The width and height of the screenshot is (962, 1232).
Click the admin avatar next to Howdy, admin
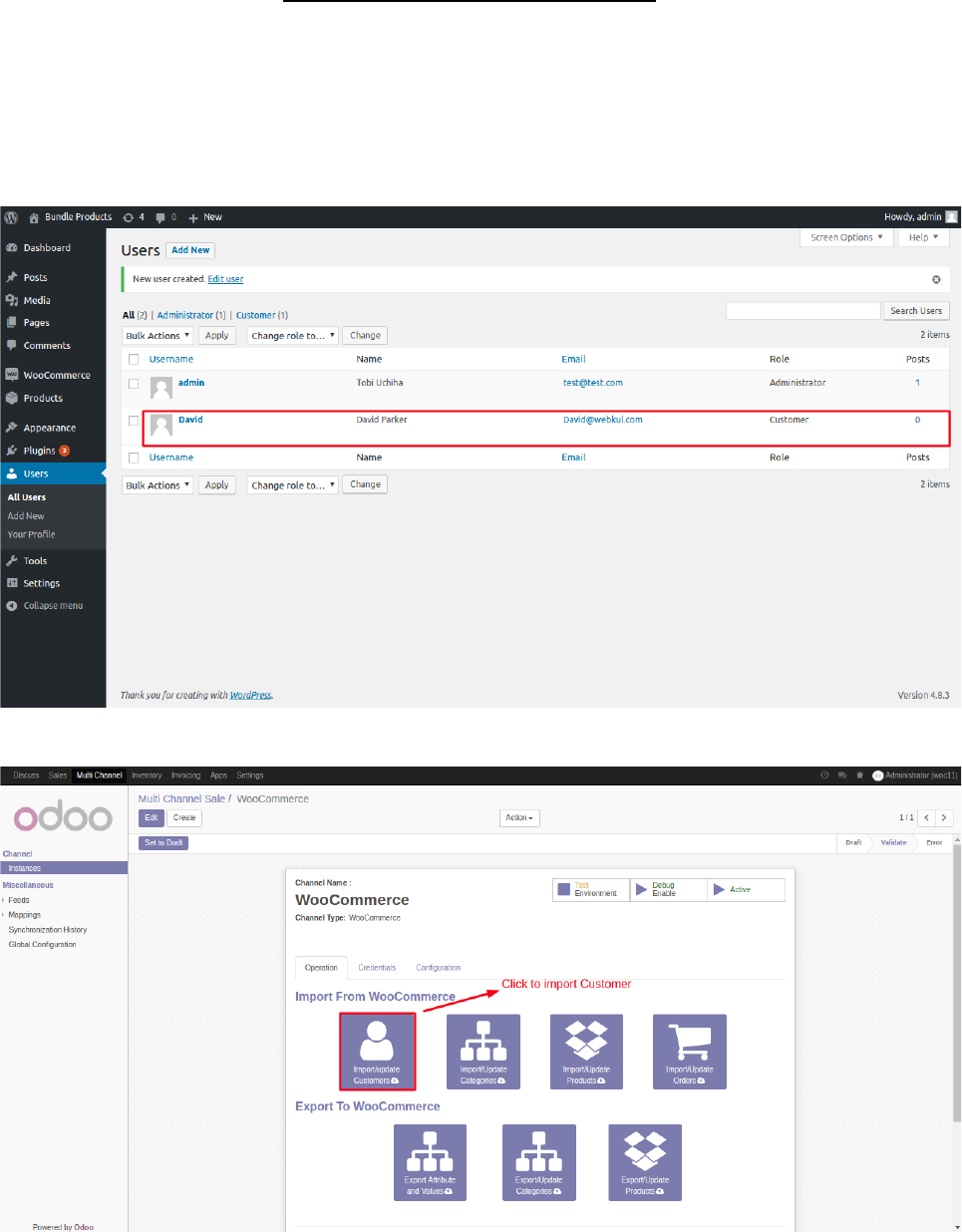point(952,216)
